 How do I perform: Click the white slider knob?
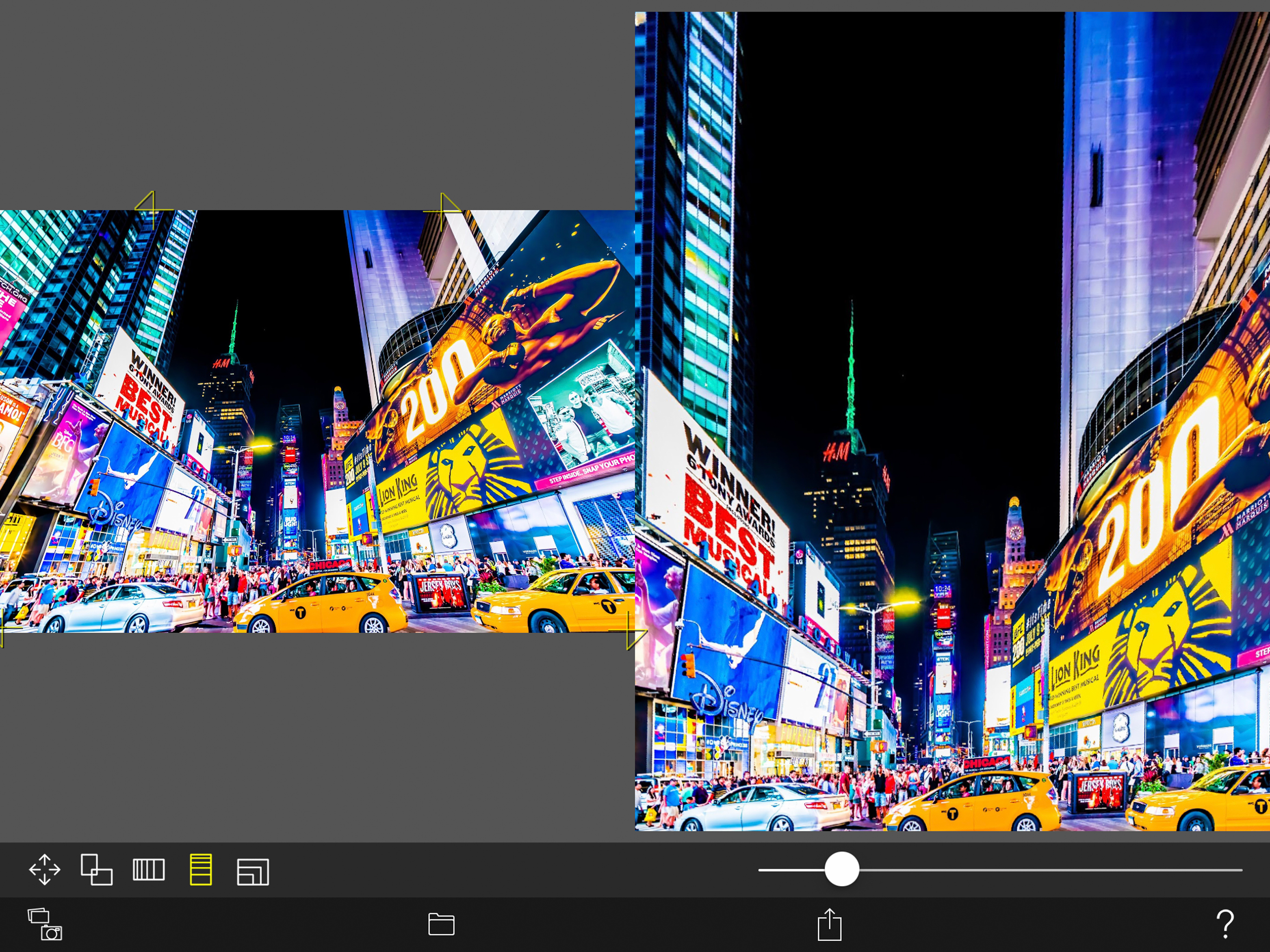click(x=842, y=869)
